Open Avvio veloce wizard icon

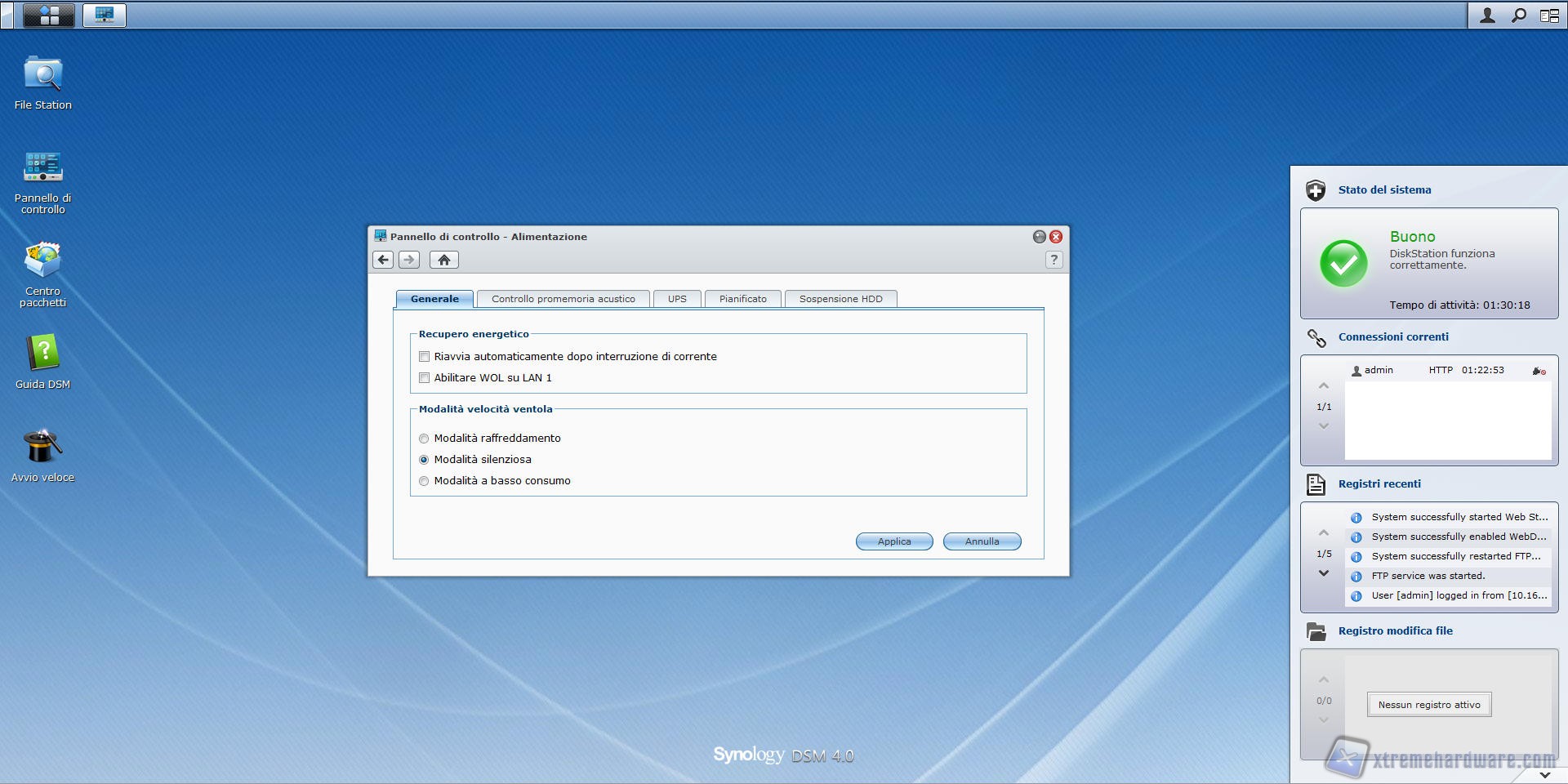42,448
